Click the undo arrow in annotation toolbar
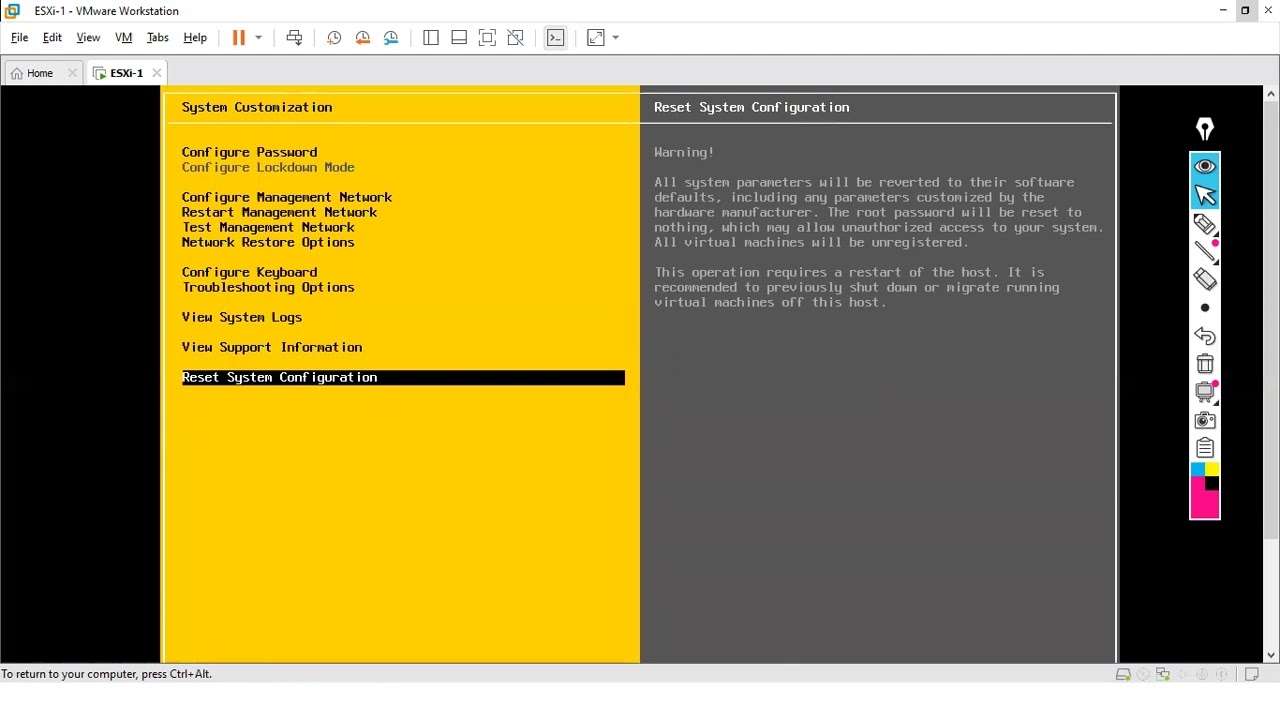This screenshot has height=720, width=1280. [x=1204, y=336]
